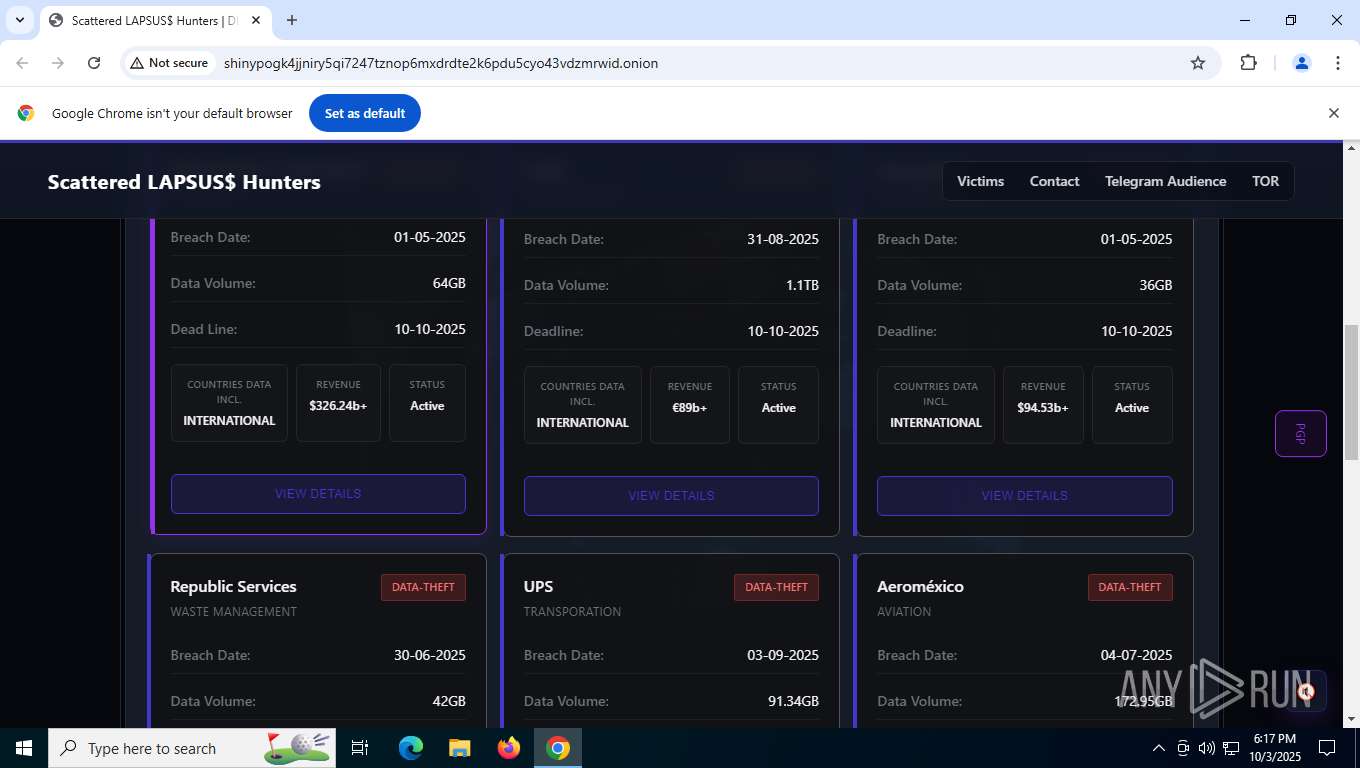The image size is (1360, 768).
Task: Click the floating PGP button
Action: tap(1300, 433)
